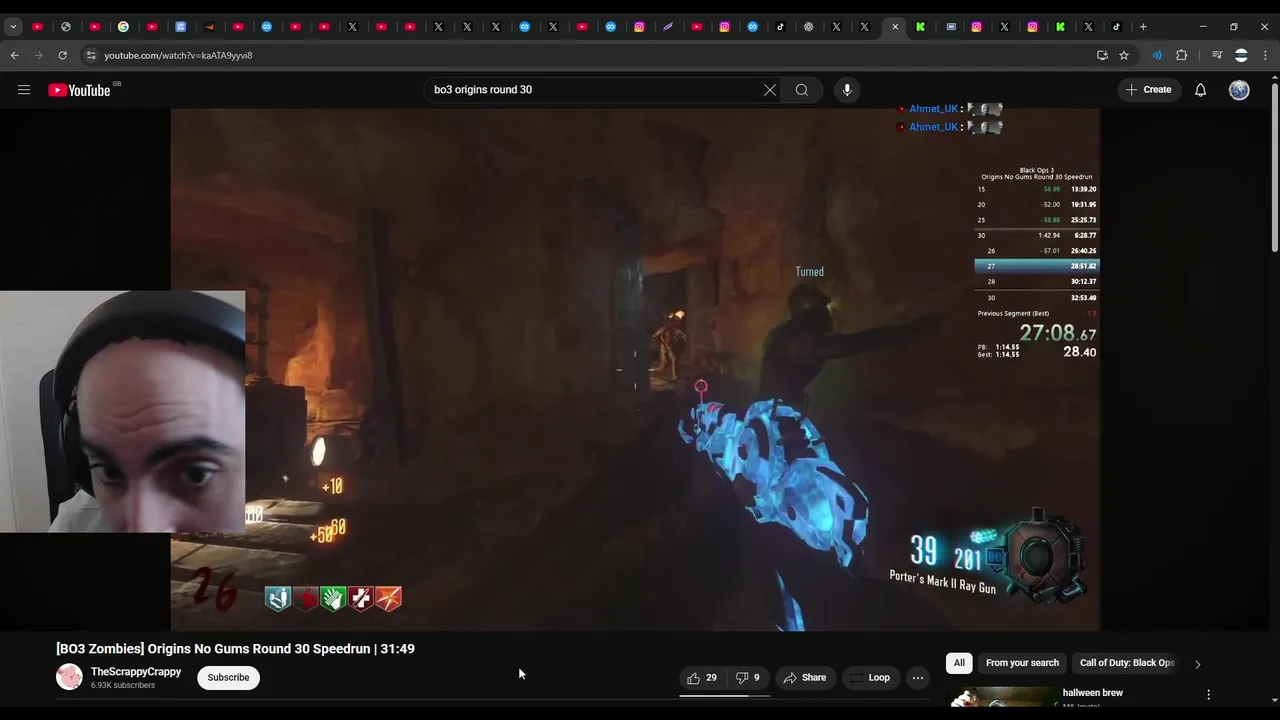
Task: Open Chrome profile avatar in toolbar
Action: click(x=1241, y=56)
